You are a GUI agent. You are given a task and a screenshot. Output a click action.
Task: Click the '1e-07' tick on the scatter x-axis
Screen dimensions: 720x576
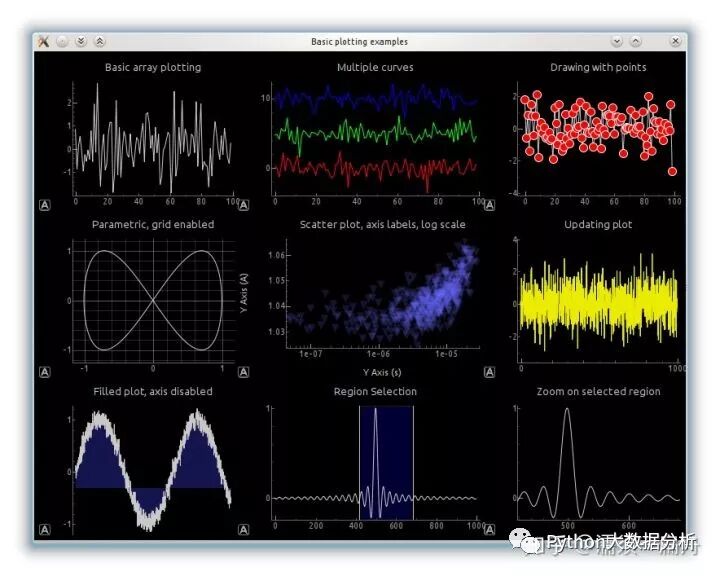pos(311,354)
